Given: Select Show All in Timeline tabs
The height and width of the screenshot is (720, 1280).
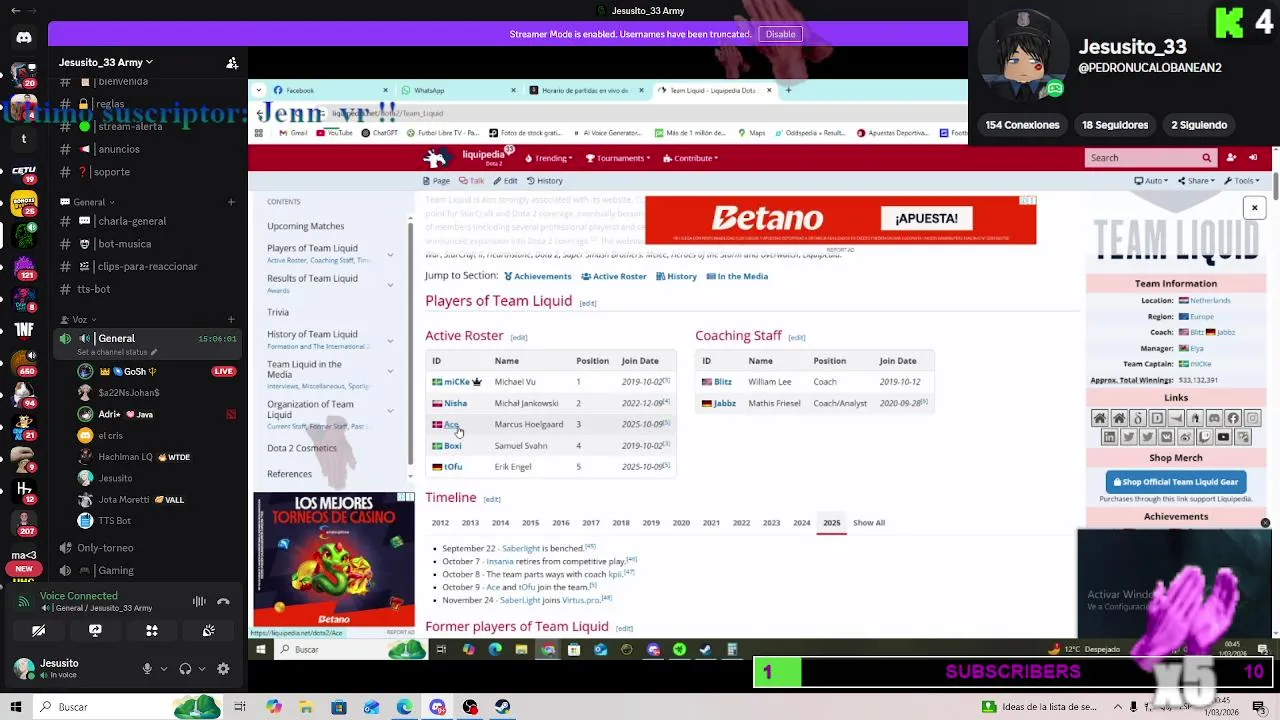Looking at the screenshot, I should tap(868, 523).
